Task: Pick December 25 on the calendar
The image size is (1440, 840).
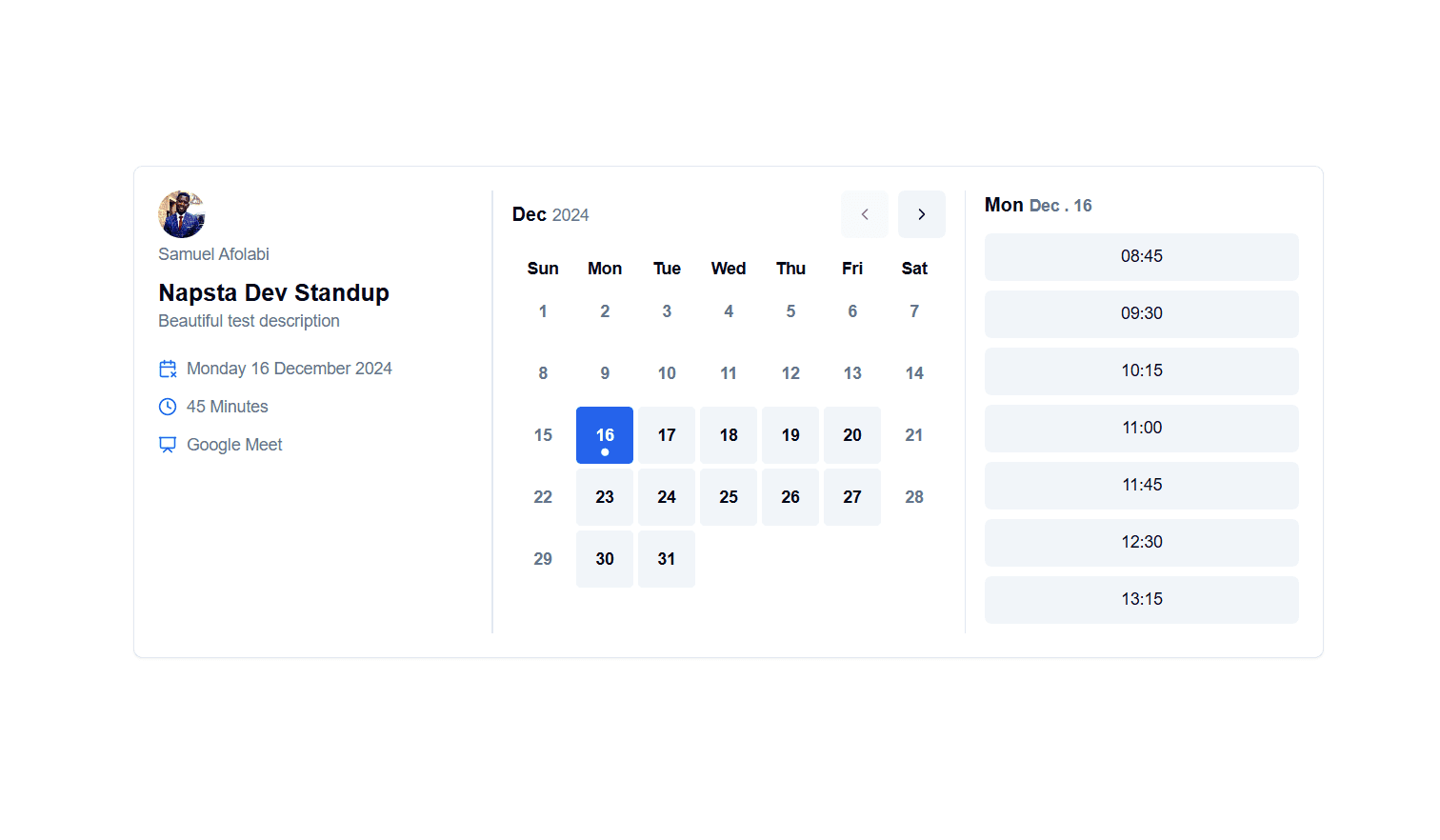Action: [x=729, y=497]
